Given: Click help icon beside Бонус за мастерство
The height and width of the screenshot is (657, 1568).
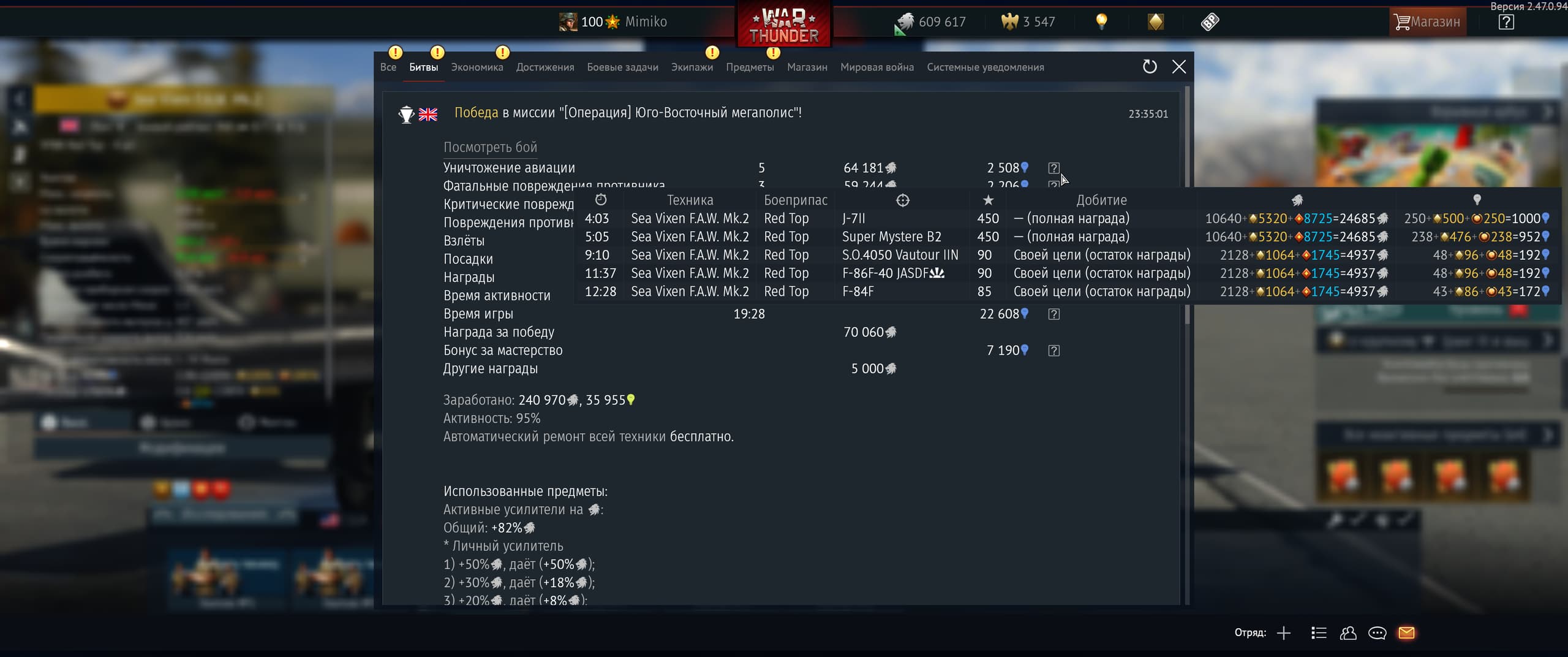Looking at the screenshot, I should 1053,351.
